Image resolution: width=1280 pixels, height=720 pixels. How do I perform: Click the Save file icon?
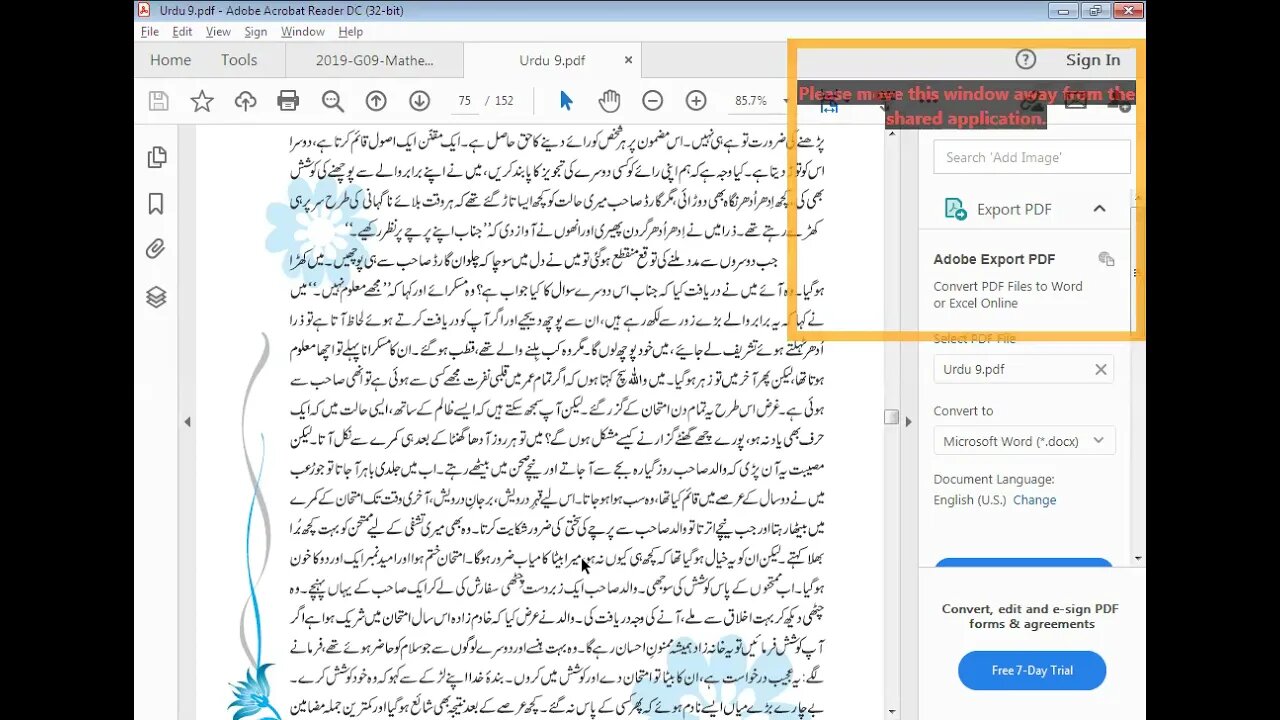[158, 101]
